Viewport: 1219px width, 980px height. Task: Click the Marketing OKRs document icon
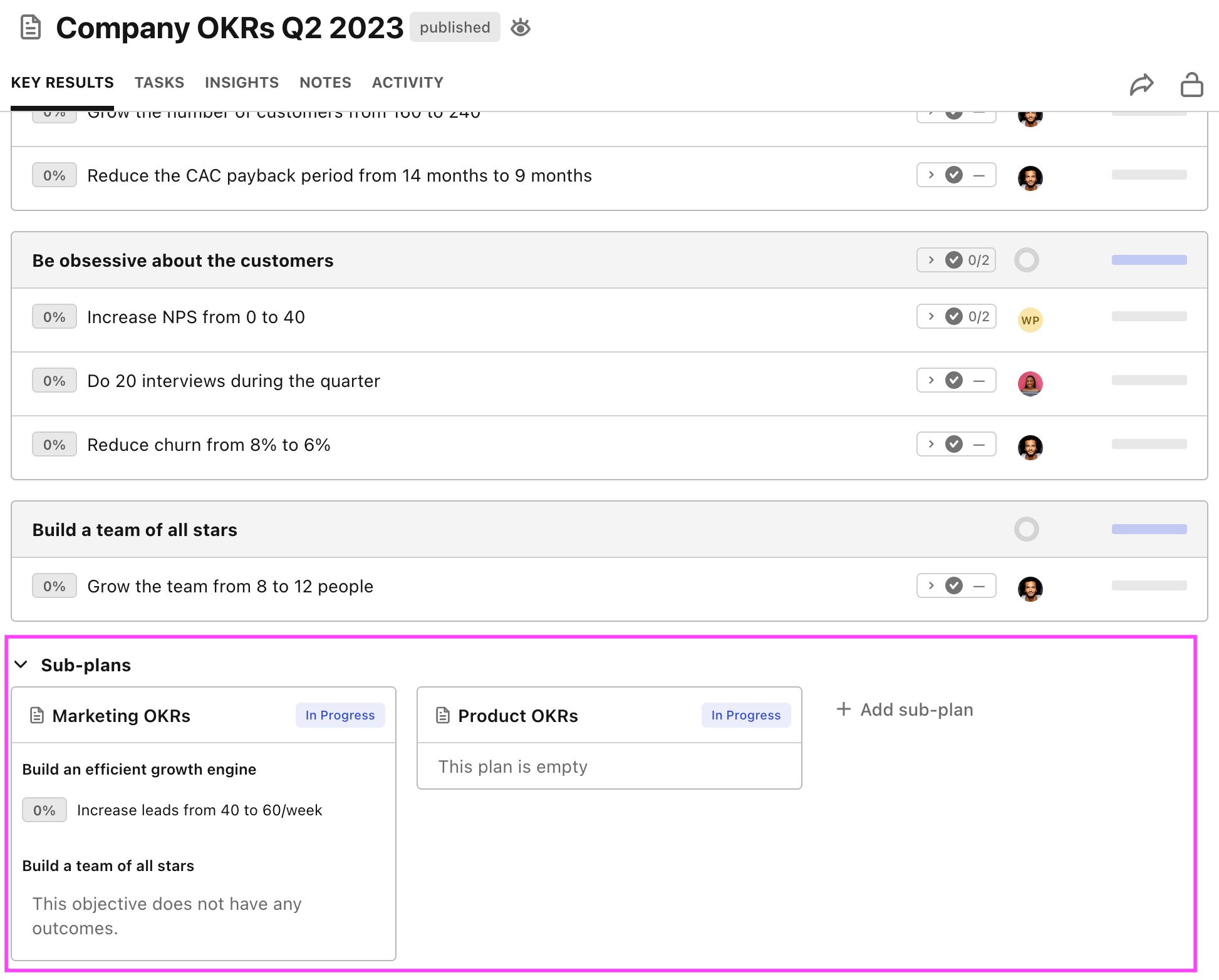37,715
